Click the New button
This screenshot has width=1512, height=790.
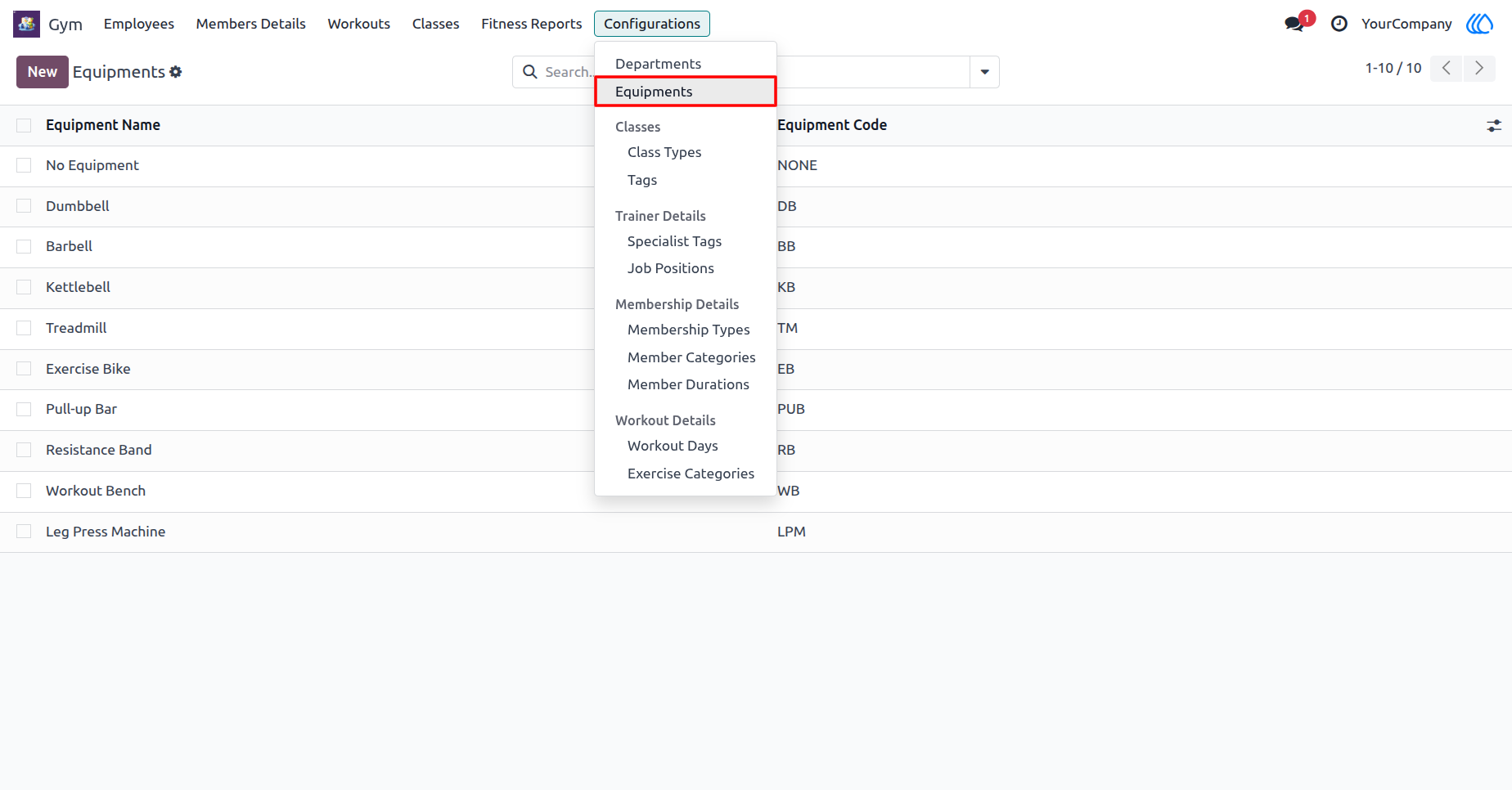click(x=43, y=72)
